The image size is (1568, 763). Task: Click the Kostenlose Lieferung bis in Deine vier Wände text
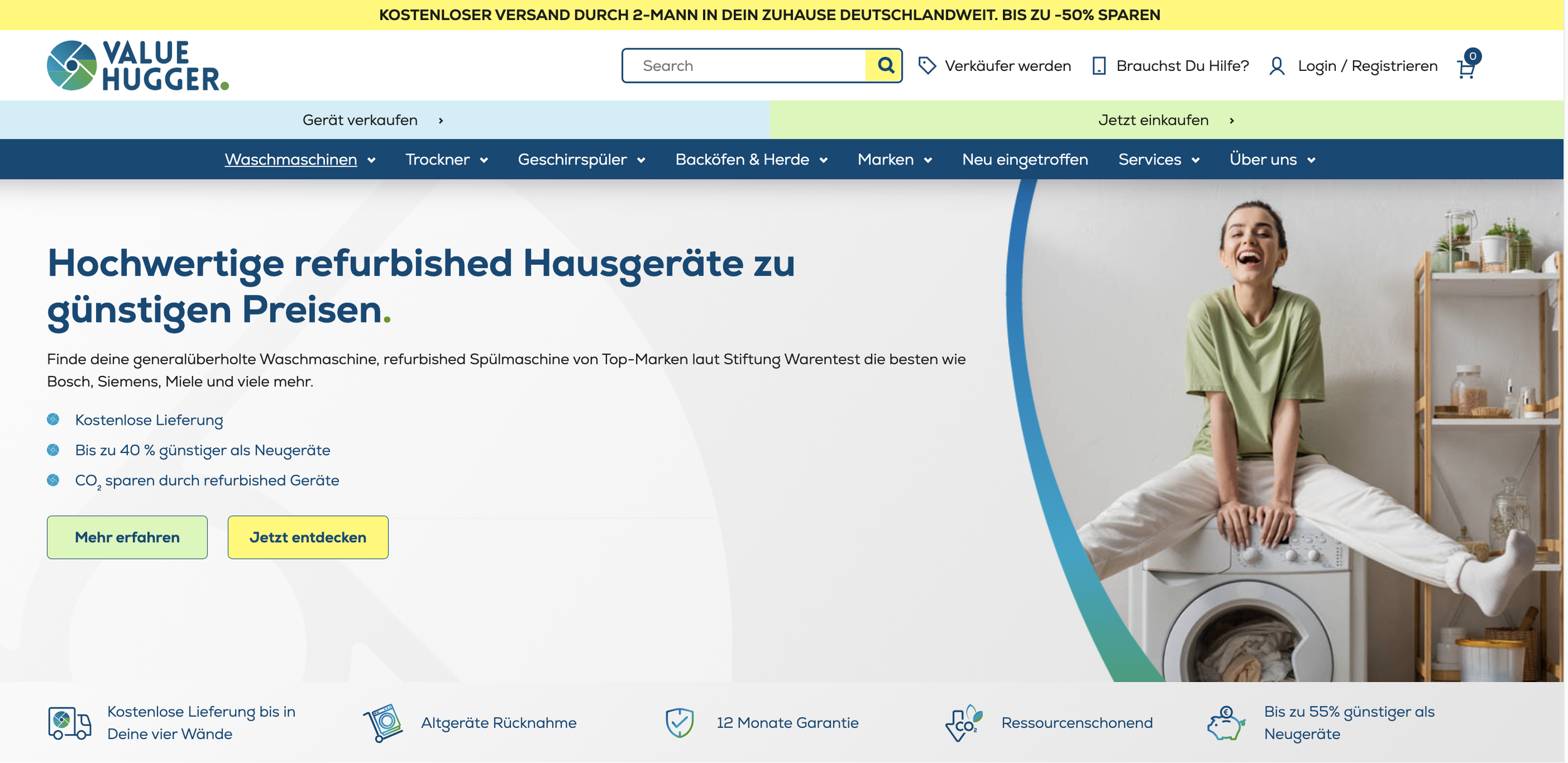(x=201, y=723)
